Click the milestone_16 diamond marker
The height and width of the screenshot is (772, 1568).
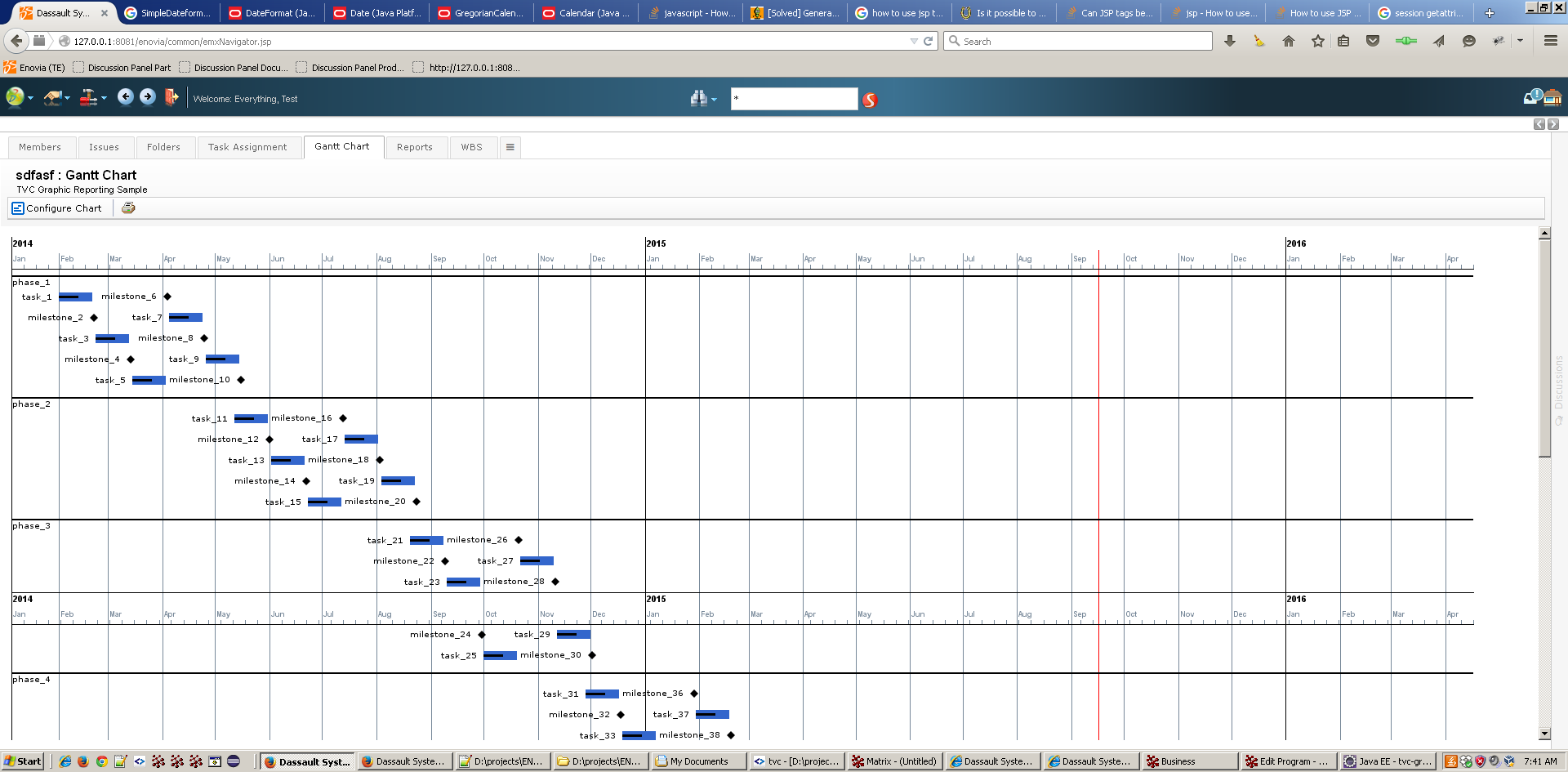point(343,418)
